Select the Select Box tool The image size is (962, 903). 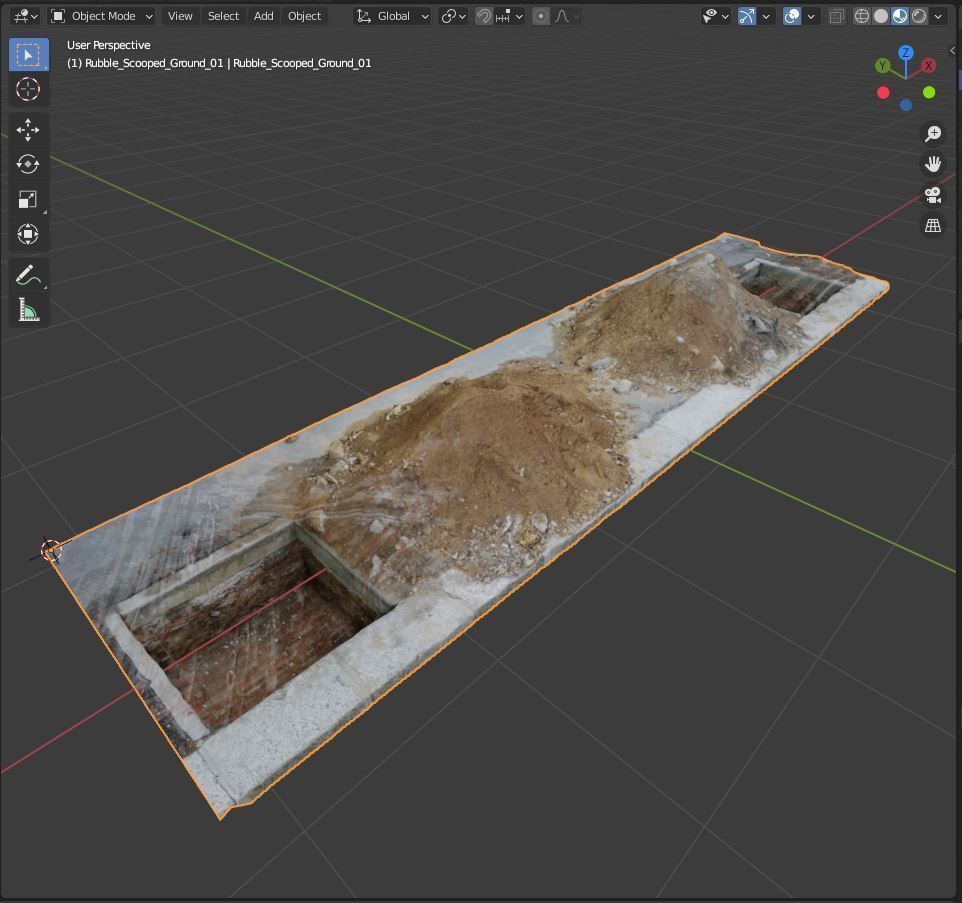click(28, 55)
